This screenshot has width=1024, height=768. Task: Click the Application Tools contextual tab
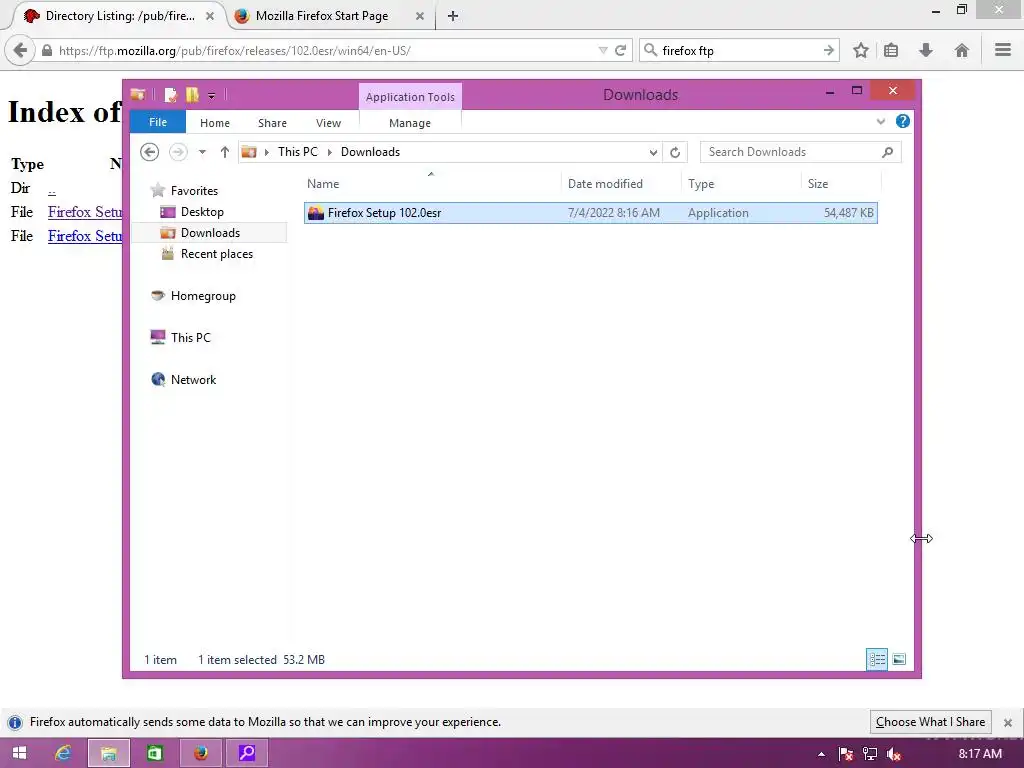[x=410, y=97]
